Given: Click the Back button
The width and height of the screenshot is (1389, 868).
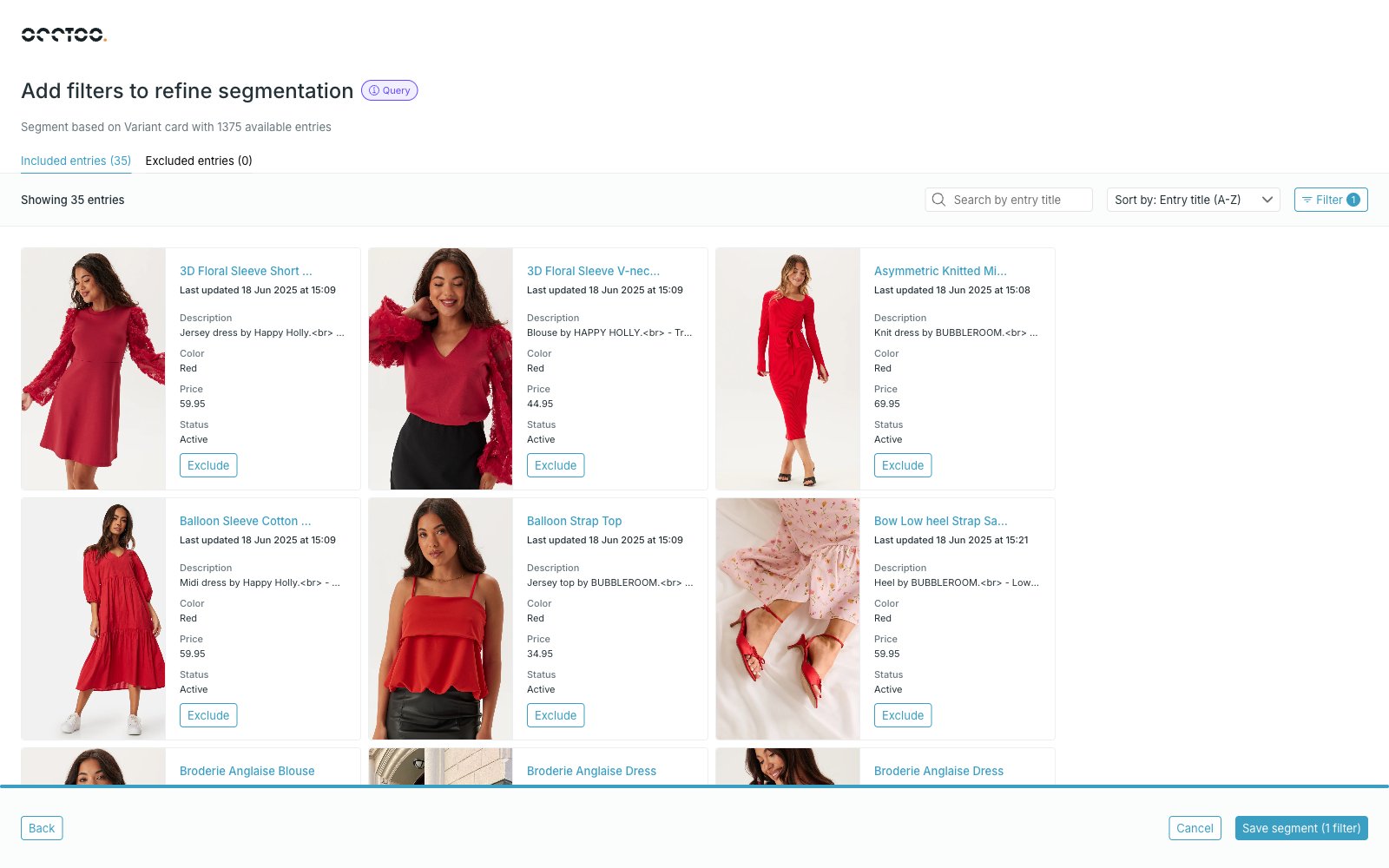Looking at the screenshot, I should pos(42,828).
